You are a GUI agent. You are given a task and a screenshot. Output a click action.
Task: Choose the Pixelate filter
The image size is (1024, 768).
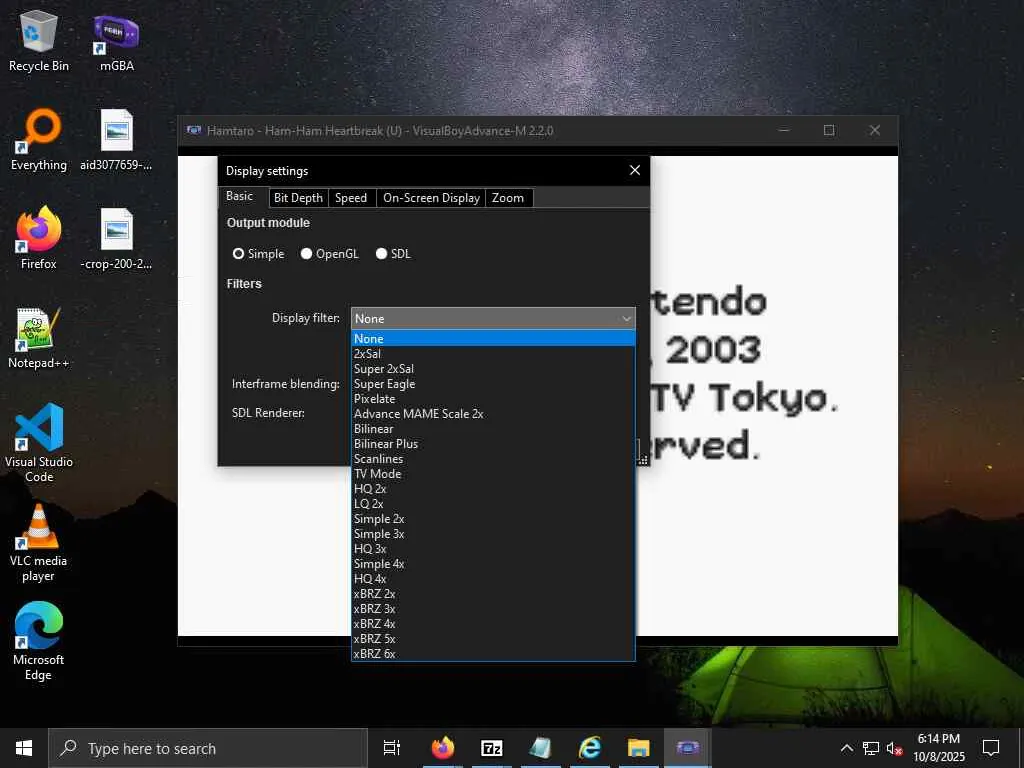[x=493, y=398]
